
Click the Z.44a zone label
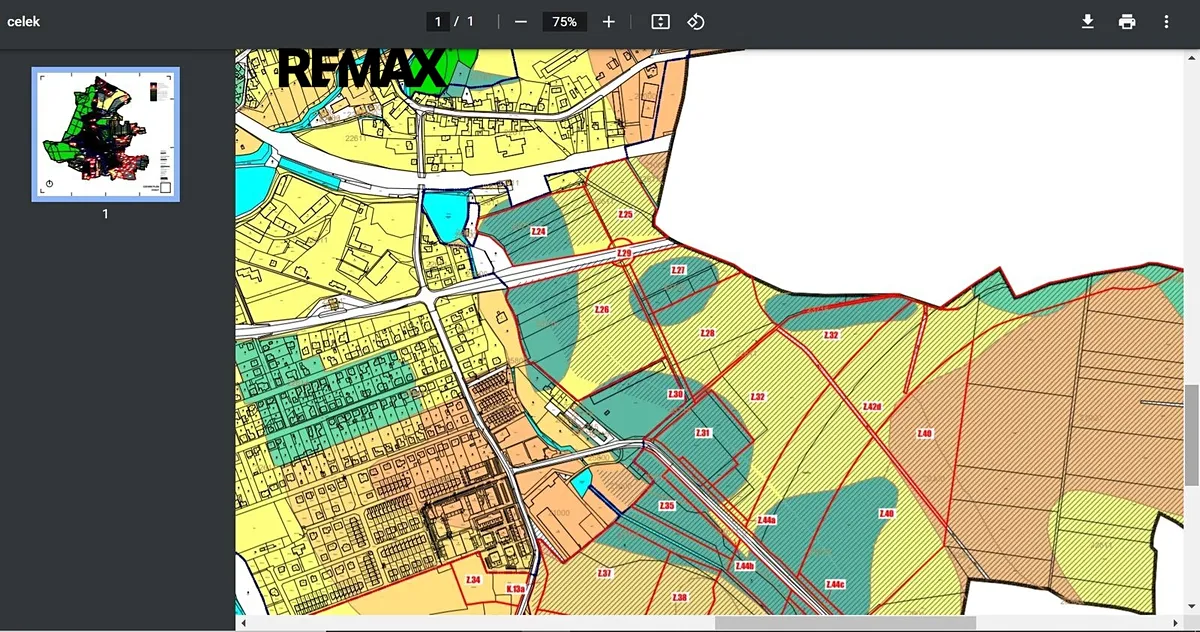766,520
